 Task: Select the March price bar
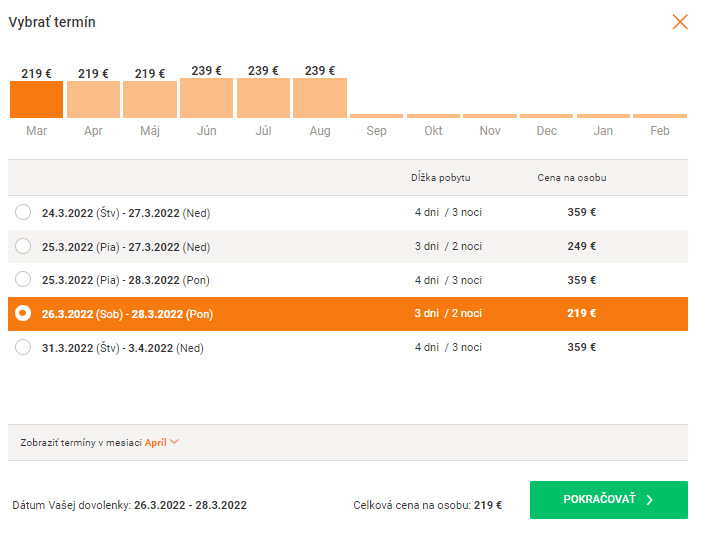pos(36,99)
